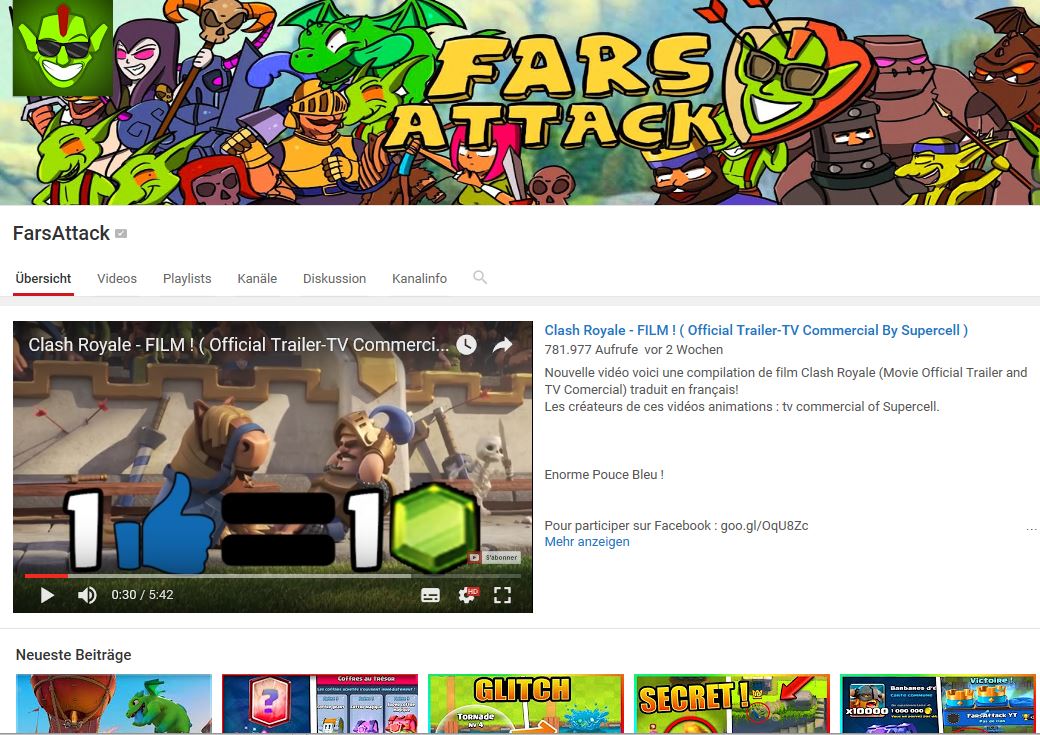The image size is (1040, 735).
Task: Click the Watch Later clock icon
Action: tap(466, 345)
